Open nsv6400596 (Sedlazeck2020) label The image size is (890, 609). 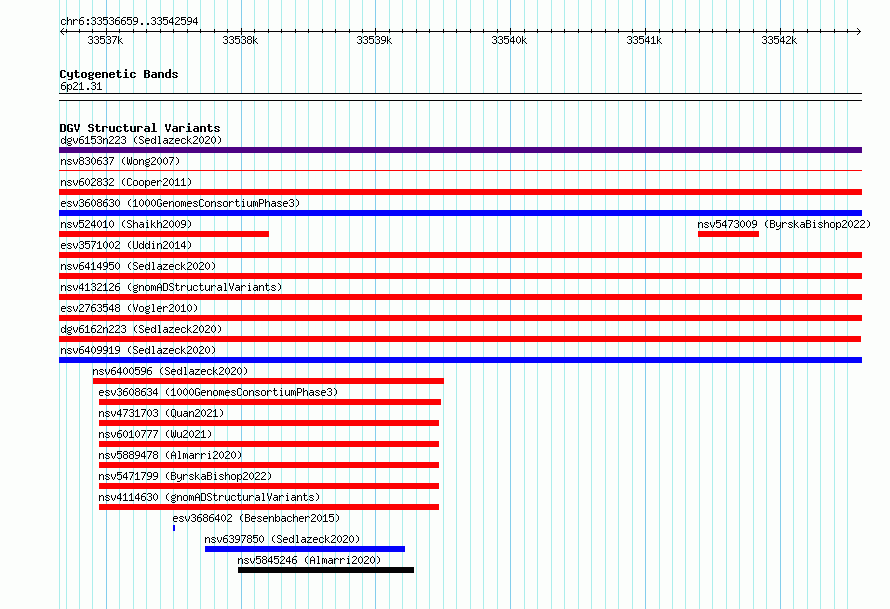point(170,371)
